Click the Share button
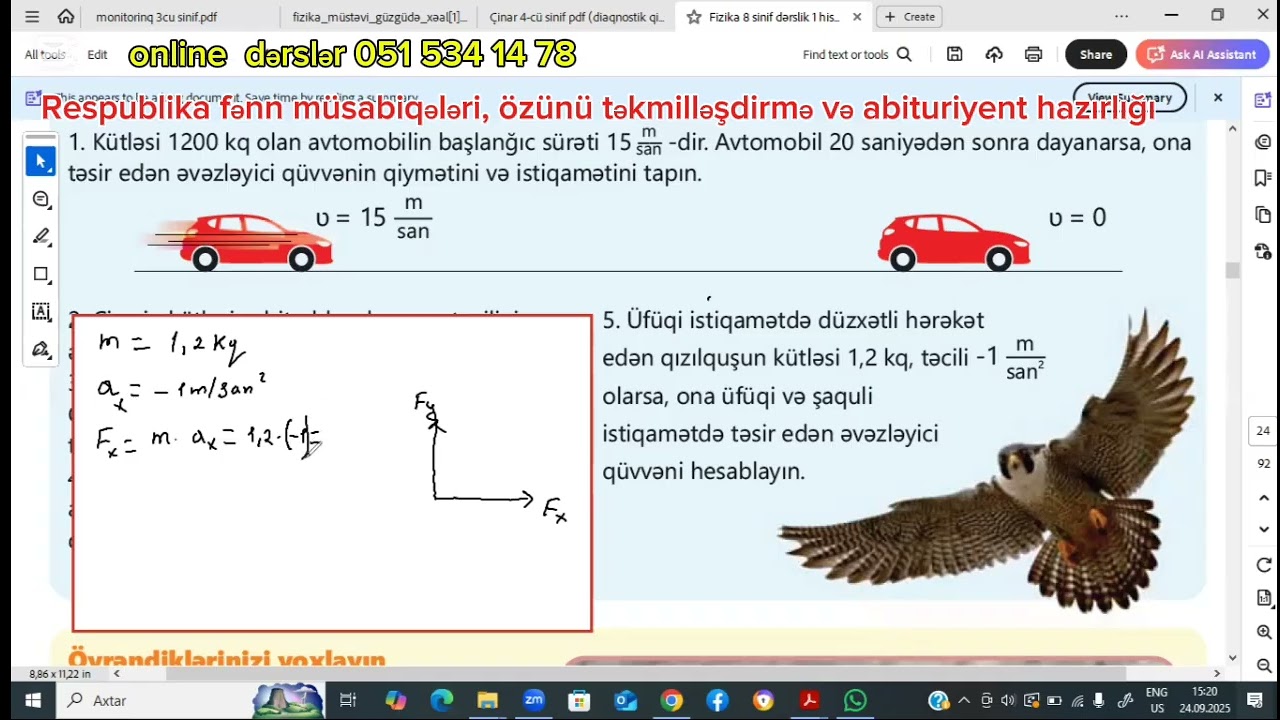Viewport: 1280px width, 720px height. coord(1096,55)
